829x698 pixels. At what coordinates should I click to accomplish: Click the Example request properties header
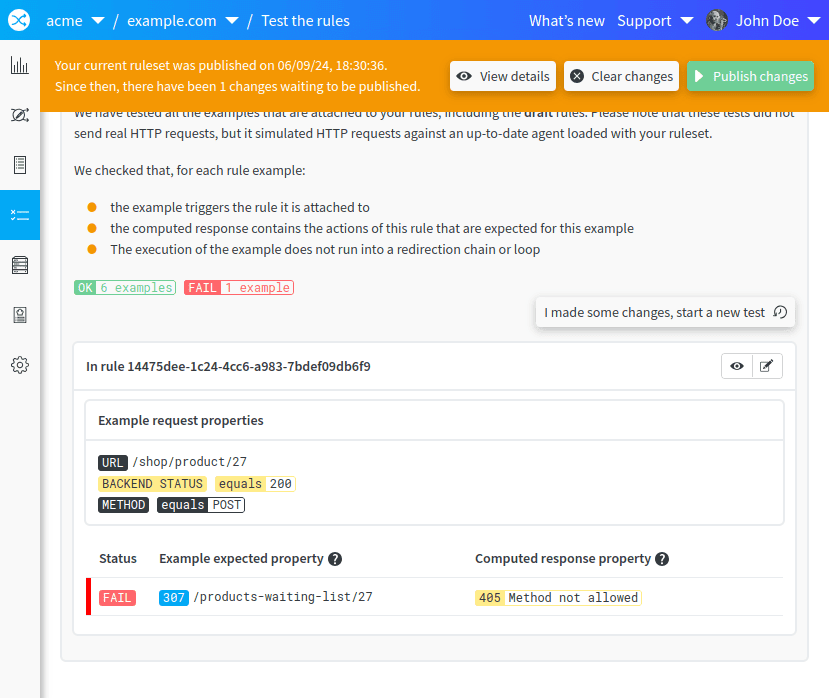pos(181,420)
